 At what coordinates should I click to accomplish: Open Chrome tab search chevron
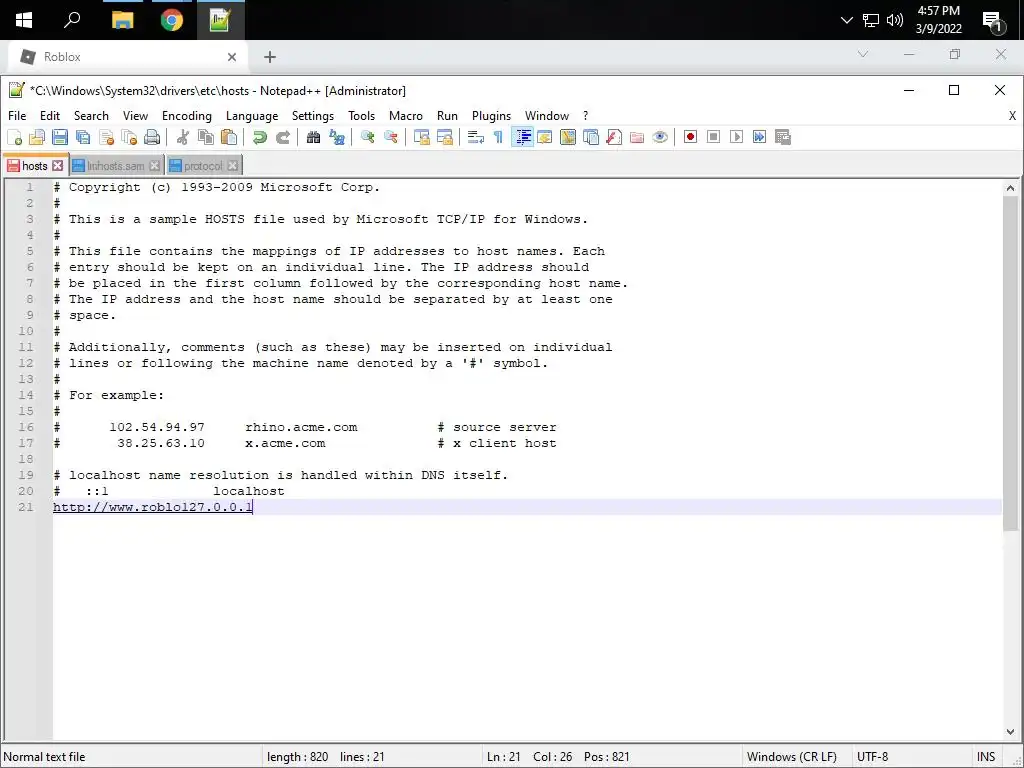click(863, 54)
